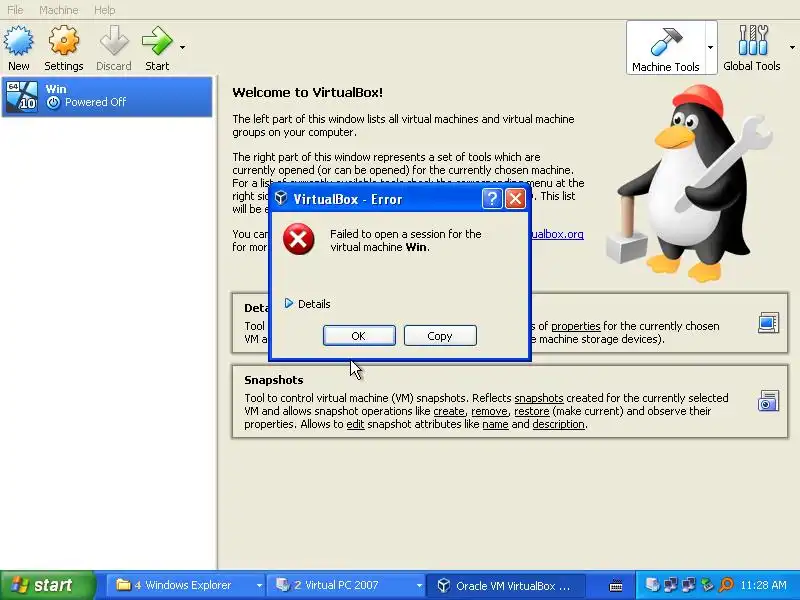Click the Snapshots section heading
This screenshot has width=800, height=600.
[273, 380]
